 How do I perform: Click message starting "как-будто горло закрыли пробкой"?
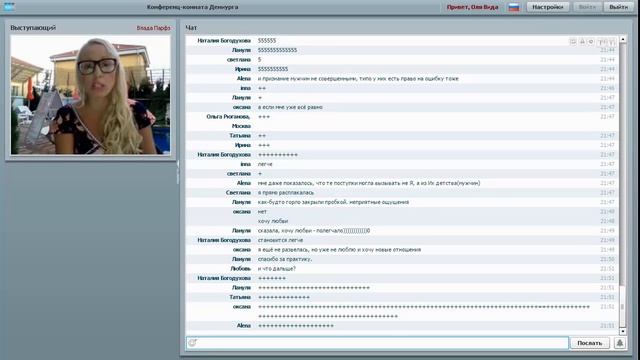point(333,202)
